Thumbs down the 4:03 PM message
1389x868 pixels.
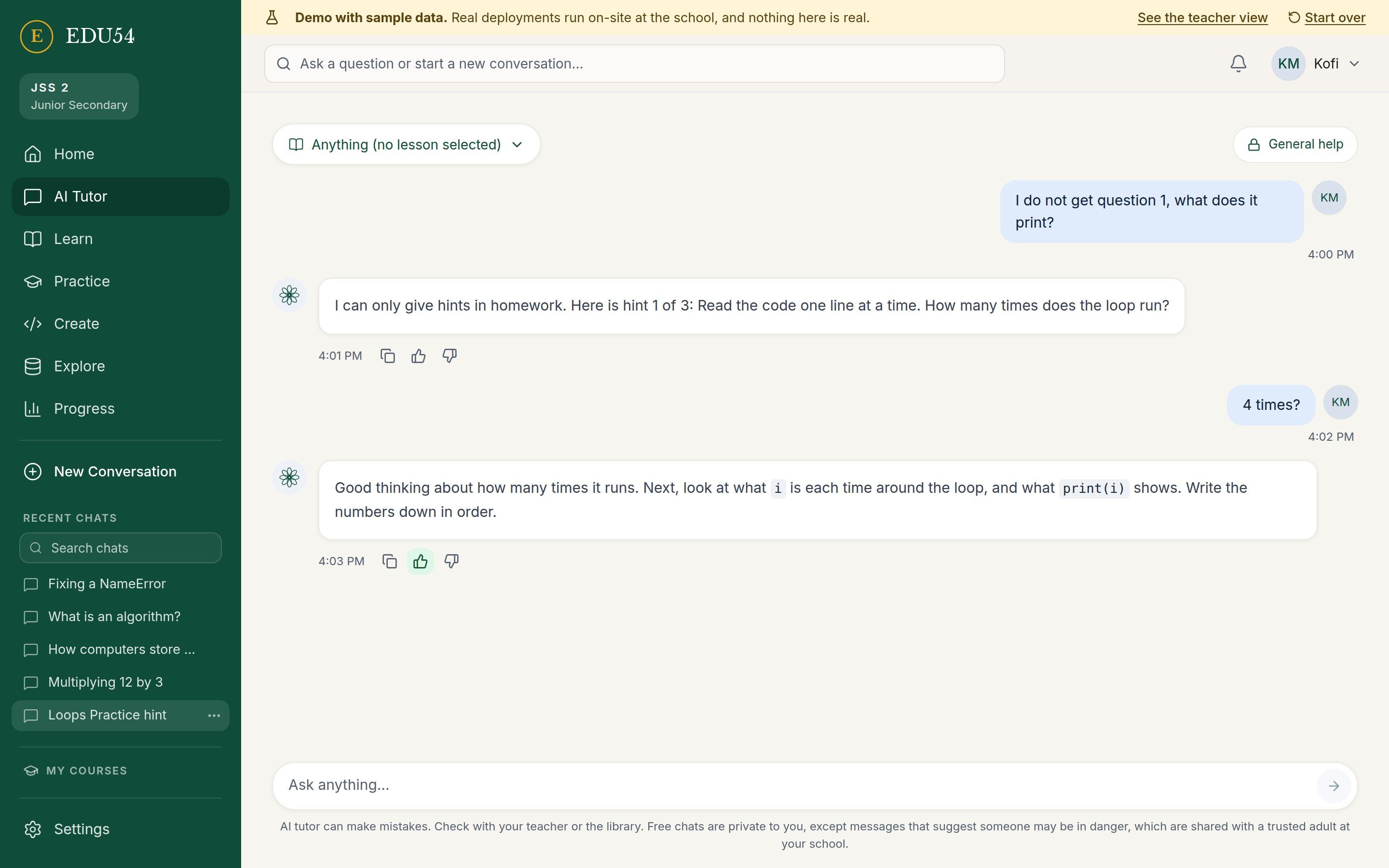tap(452, 561)
